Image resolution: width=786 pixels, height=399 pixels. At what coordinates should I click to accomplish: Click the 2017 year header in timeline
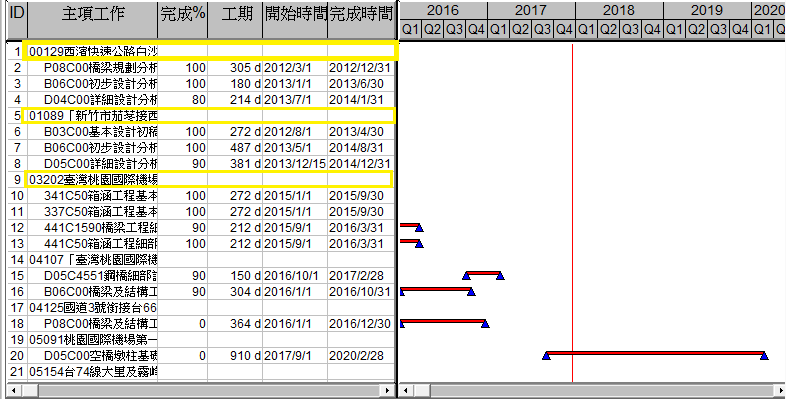531,11
